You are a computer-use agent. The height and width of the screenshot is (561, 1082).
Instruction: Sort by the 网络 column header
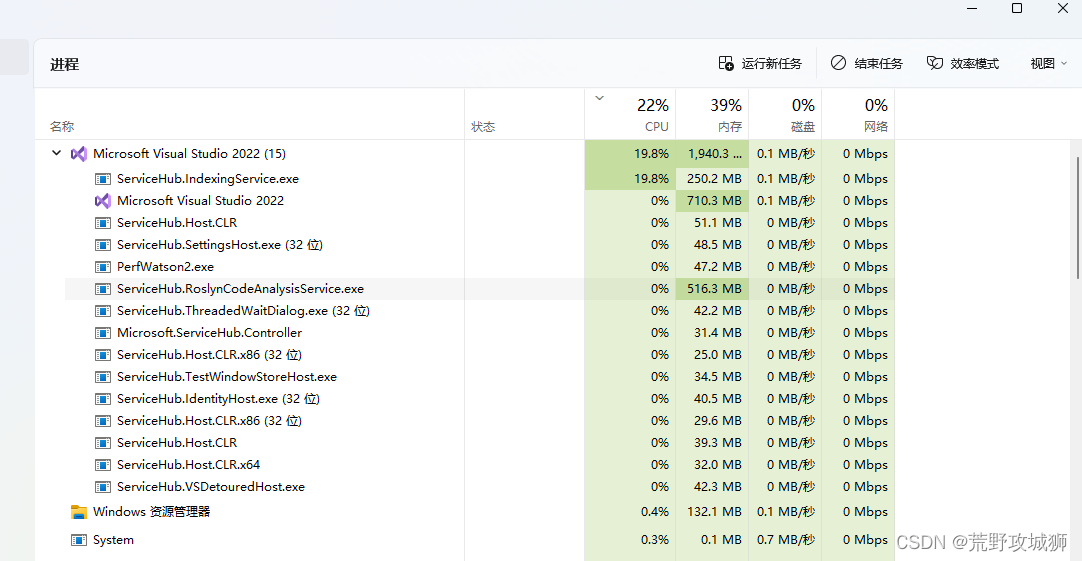point(858,114)
